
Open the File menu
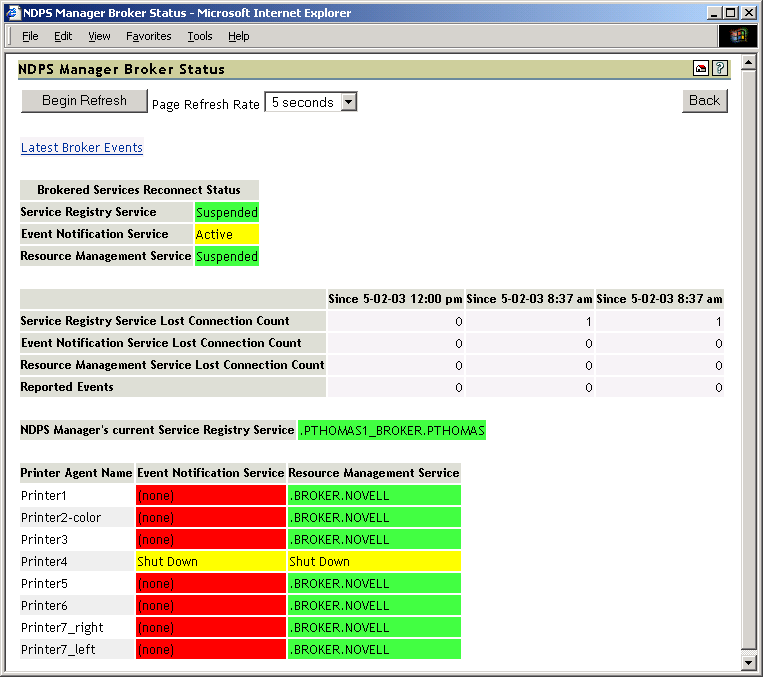tap(30, 36)
